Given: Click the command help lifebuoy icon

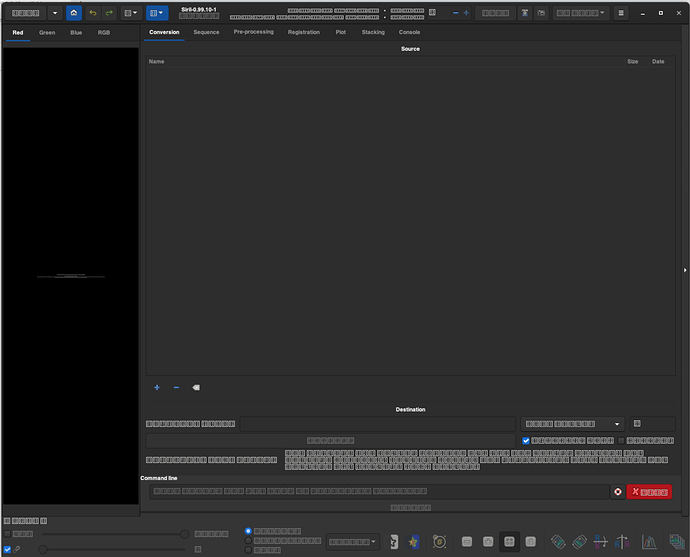Looking at the screenshot, I should pyautogui.click(x=617, y=492).
